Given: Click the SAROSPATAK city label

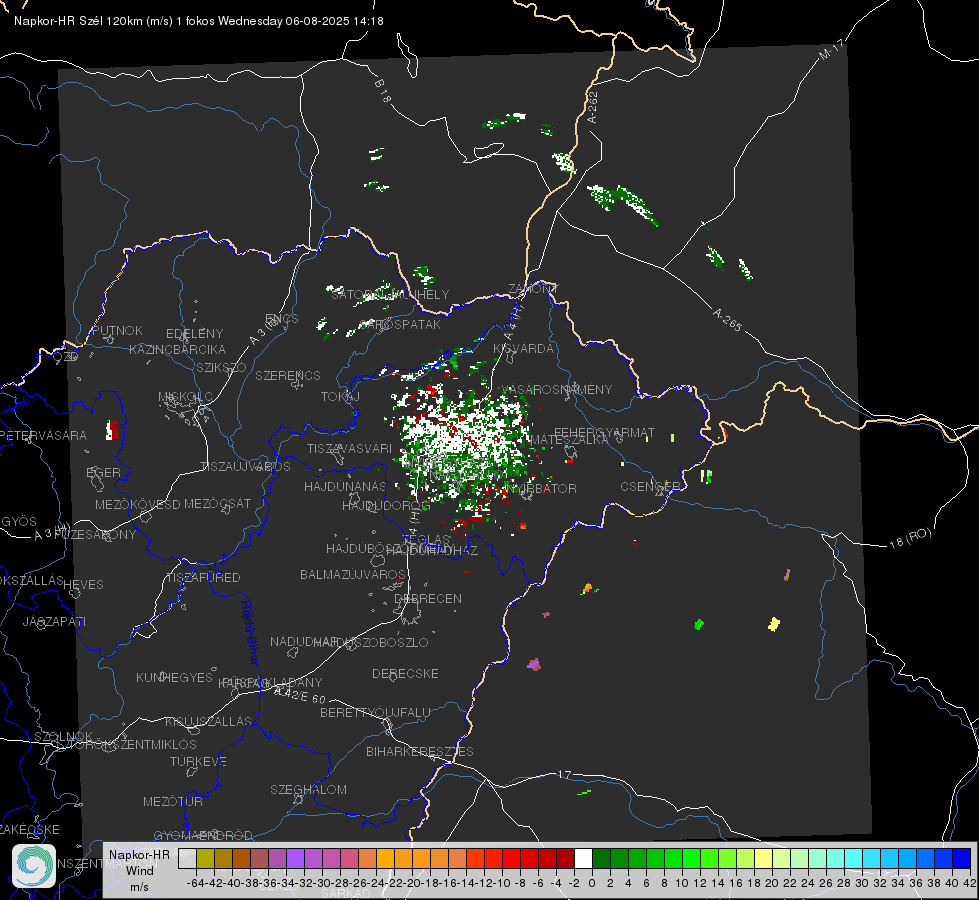Looking at the screenshot, I should point(400,325).
